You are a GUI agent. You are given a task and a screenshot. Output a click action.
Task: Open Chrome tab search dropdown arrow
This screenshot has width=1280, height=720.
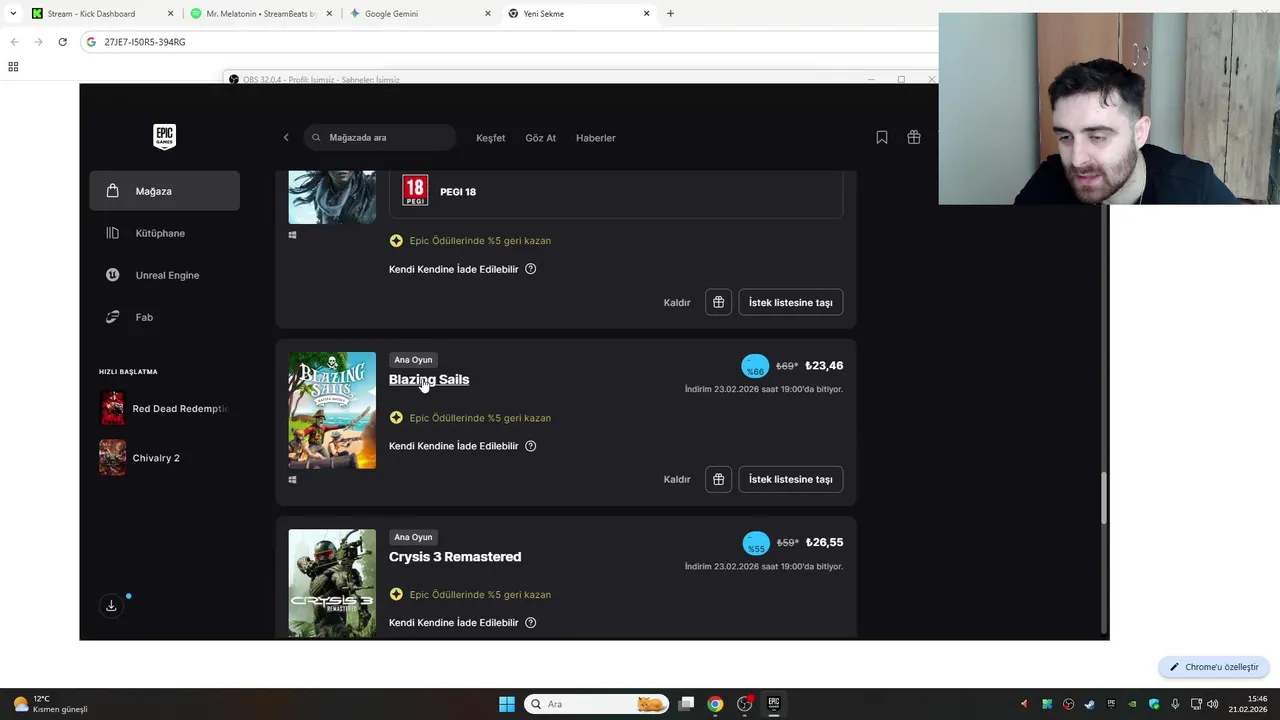pyautogui.click(x=13, y=14)
